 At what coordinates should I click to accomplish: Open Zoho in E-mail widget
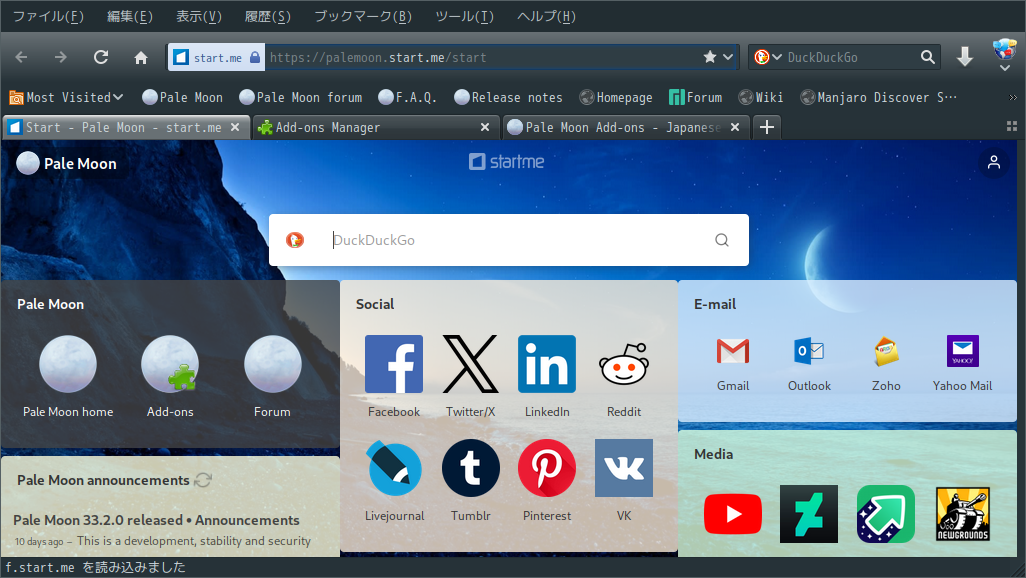pyautogui.click(x=886, y=352)
